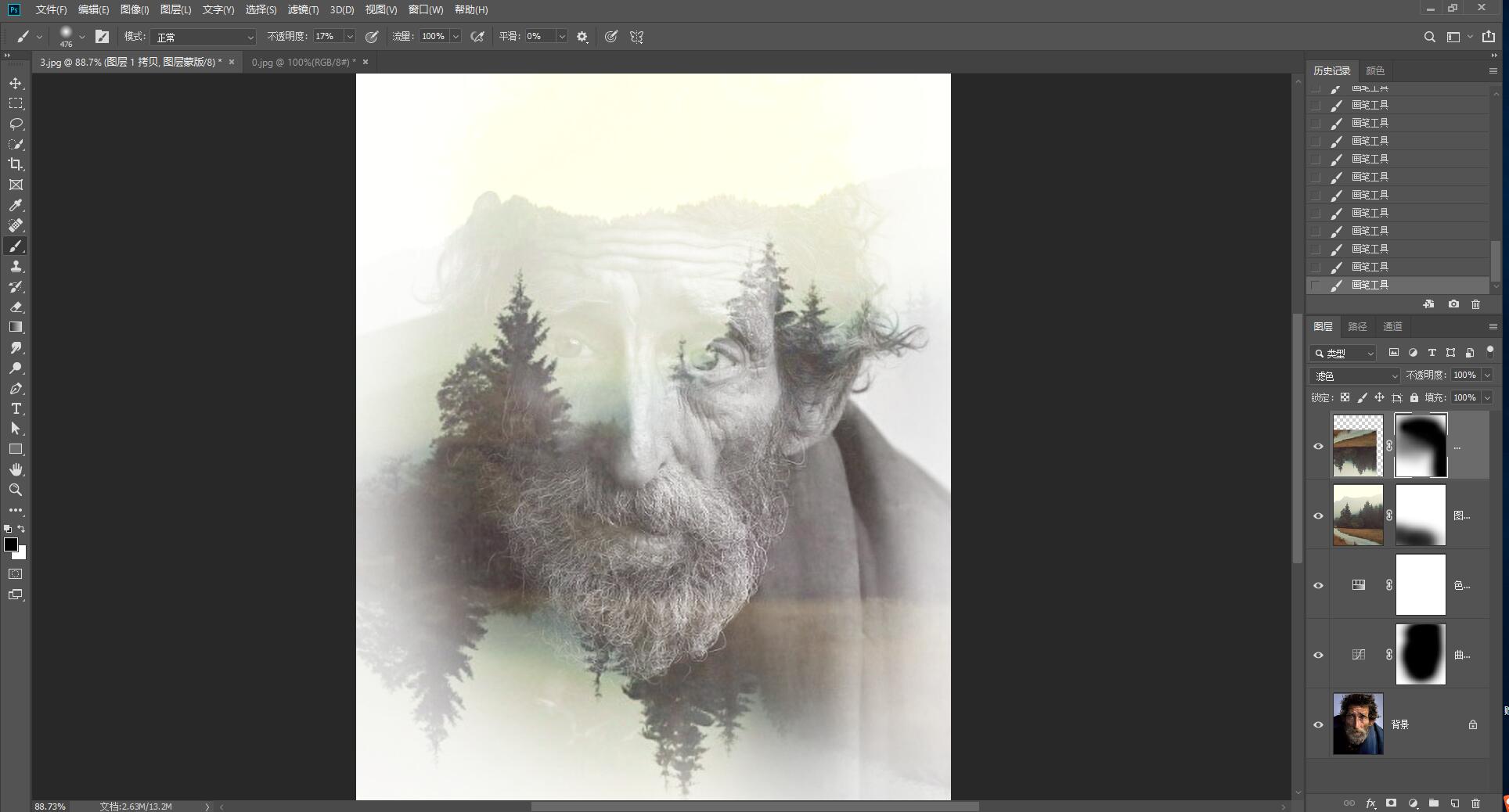
Task: Select the Gradient tool
Action: point(16,327)
